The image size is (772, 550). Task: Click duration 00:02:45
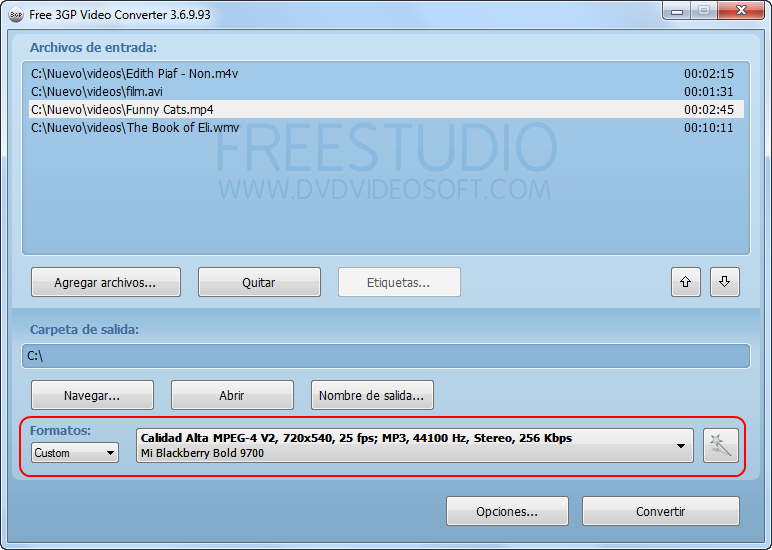click(708, 110)
